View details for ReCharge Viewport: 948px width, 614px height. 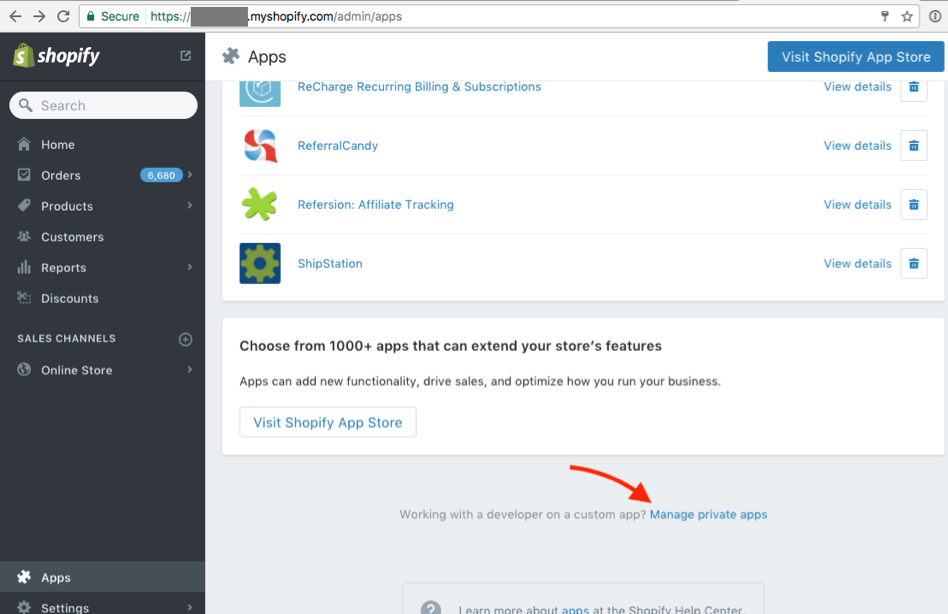click(857, 86)
